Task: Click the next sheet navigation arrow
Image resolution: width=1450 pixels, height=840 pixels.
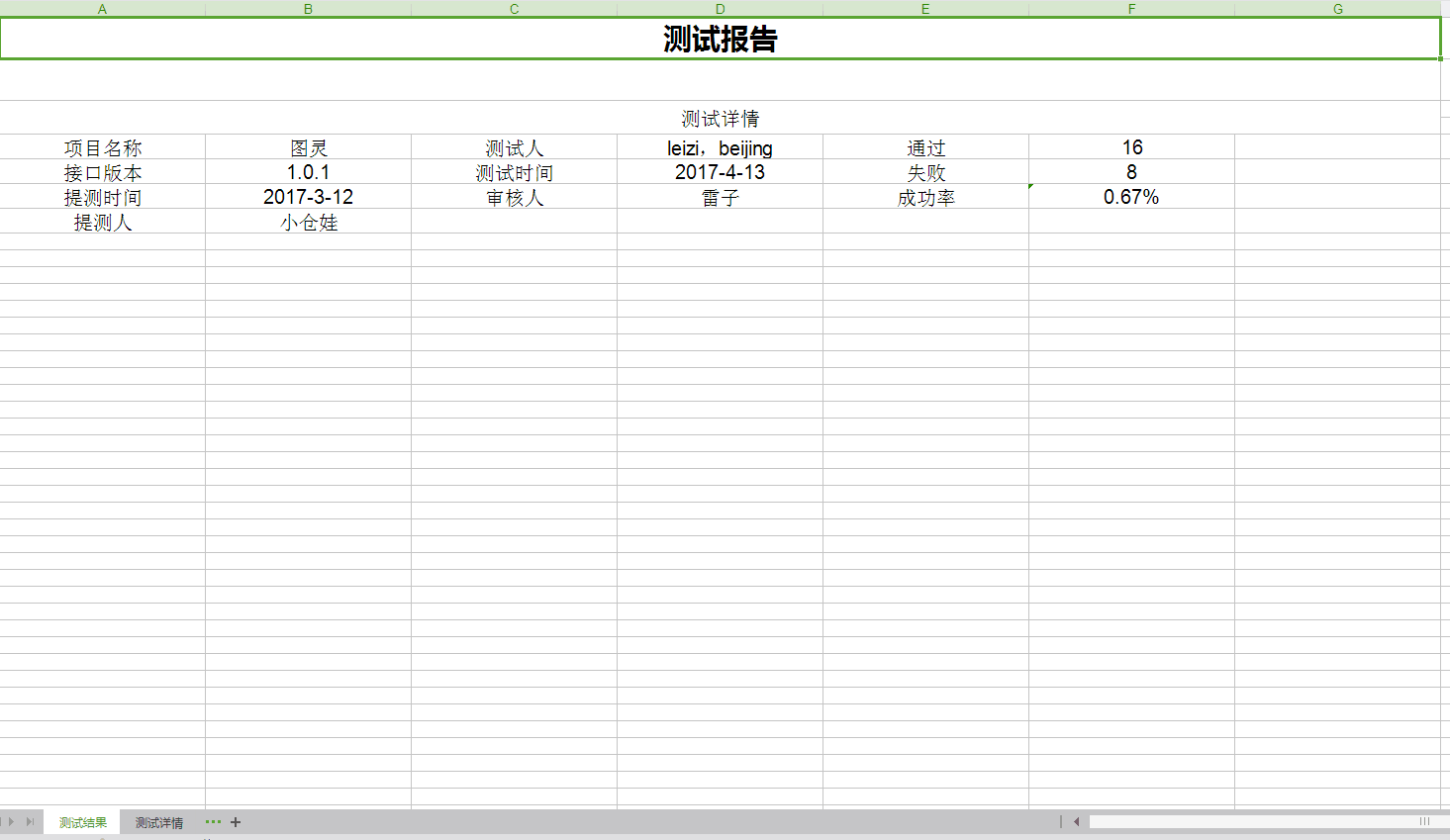Action: 12,822
